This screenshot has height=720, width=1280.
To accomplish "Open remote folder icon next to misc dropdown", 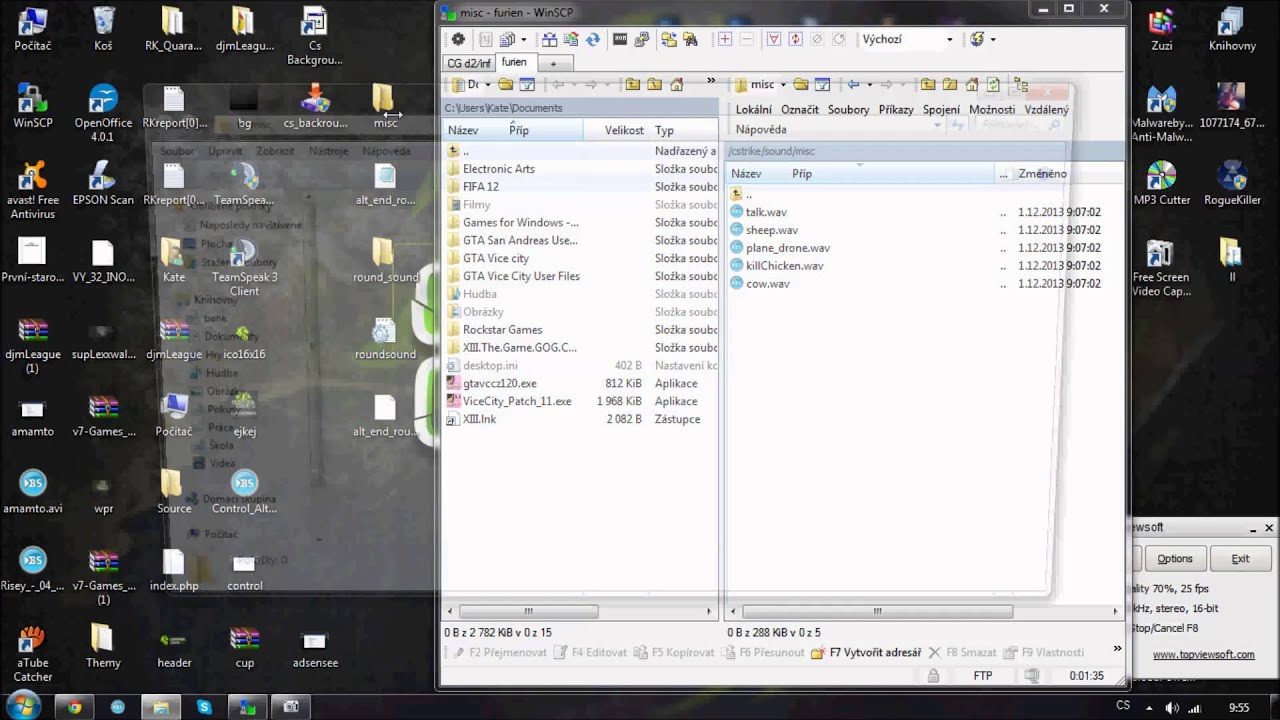I will pos(800,85).
